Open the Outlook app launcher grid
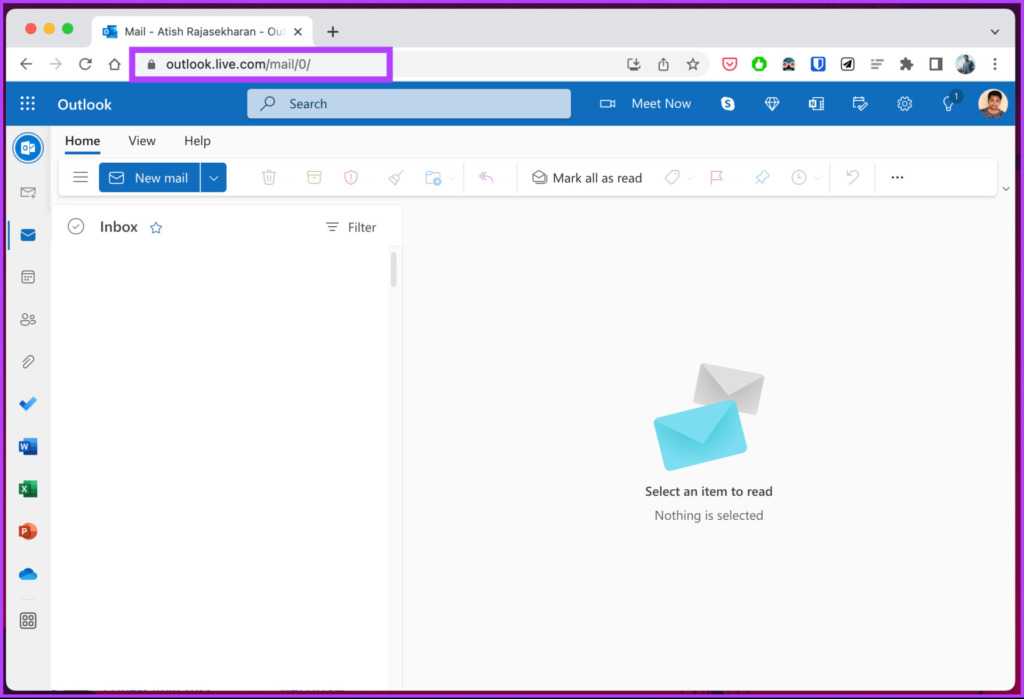This screenshot has height=699, width=1024. [27, 104]
